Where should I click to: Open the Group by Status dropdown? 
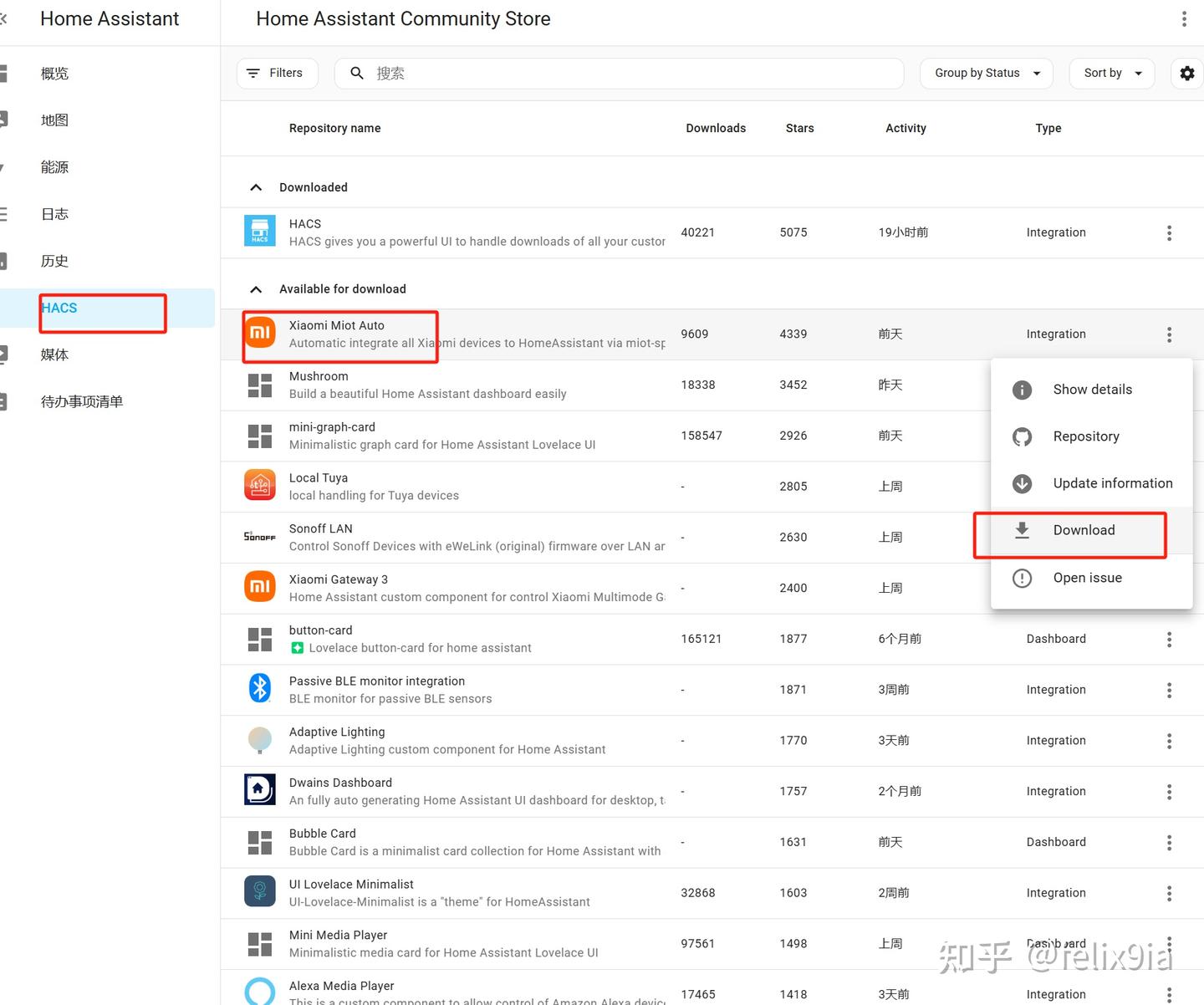pos(985,73)
